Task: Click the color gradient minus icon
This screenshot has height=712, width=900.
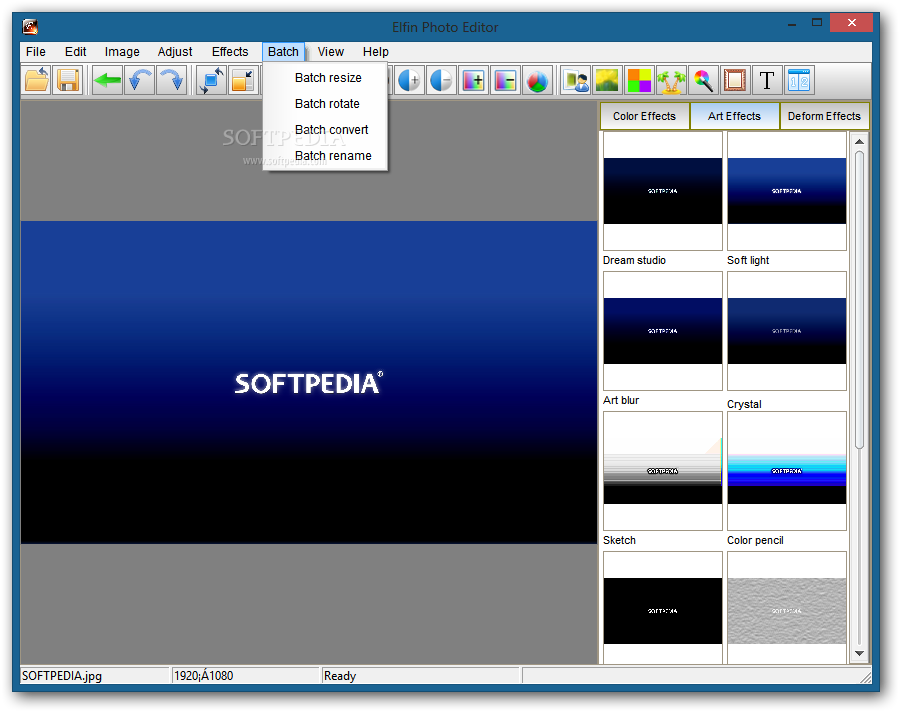Action: pos(506,80)
